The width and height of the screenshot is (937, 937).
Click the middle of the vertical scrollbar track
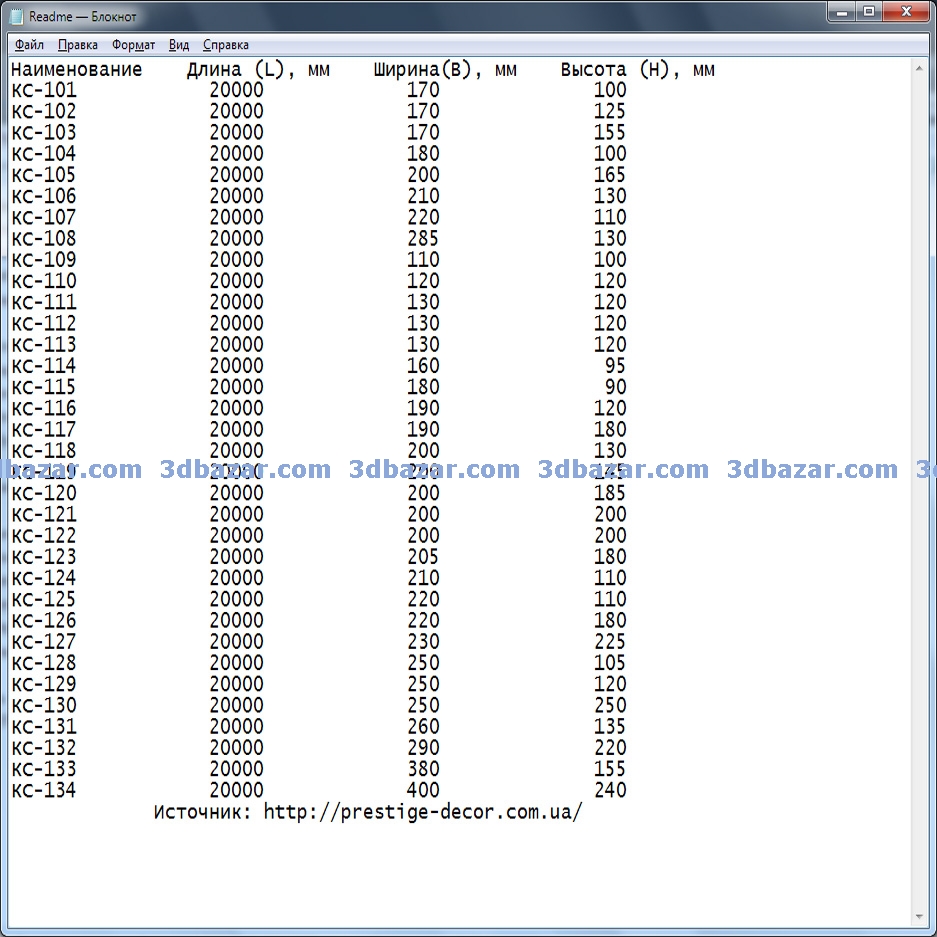(921, 490)
